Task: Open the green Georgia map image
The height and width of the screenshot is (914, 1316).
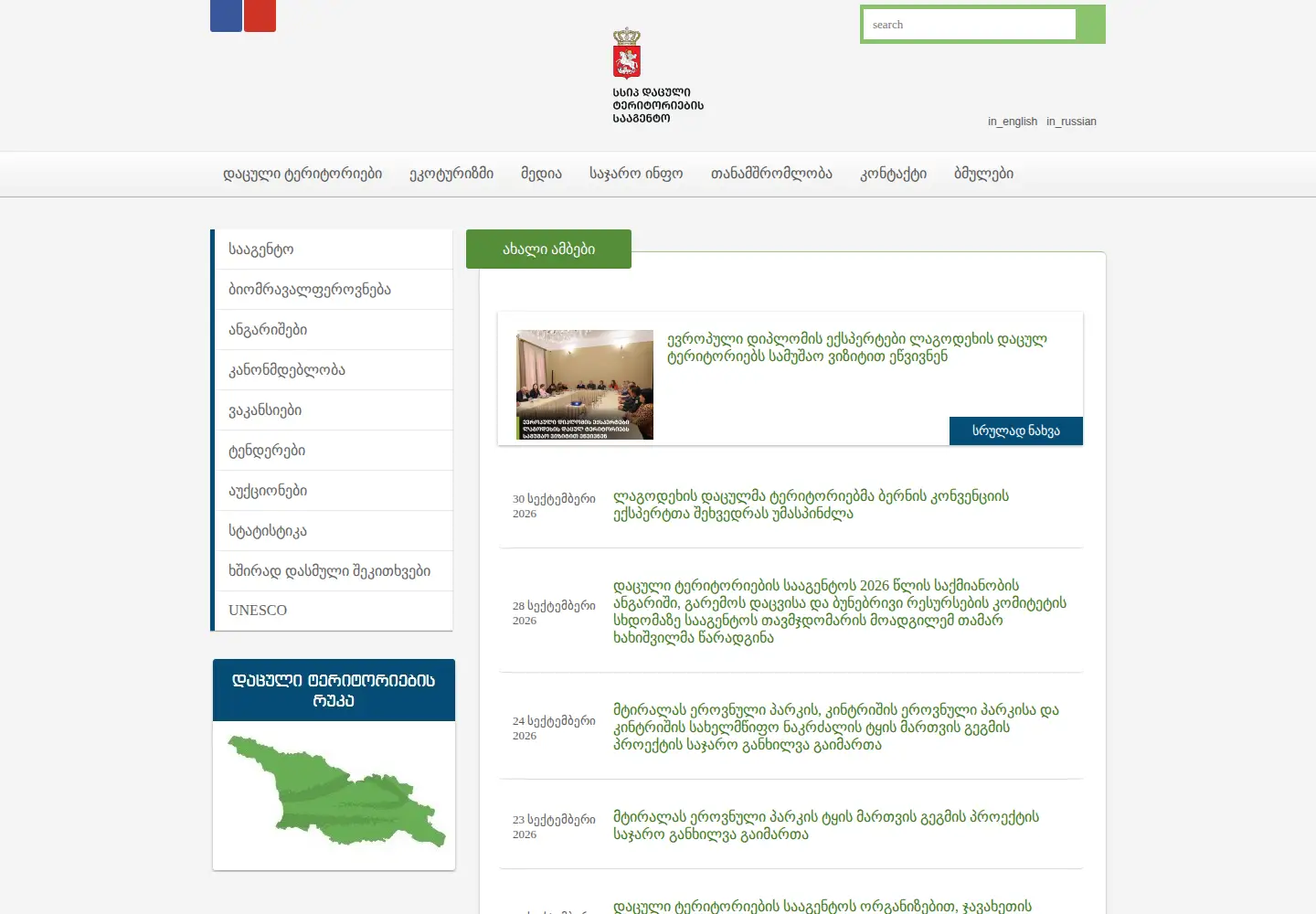Action: pyautogui.click(x=336, y=792)
